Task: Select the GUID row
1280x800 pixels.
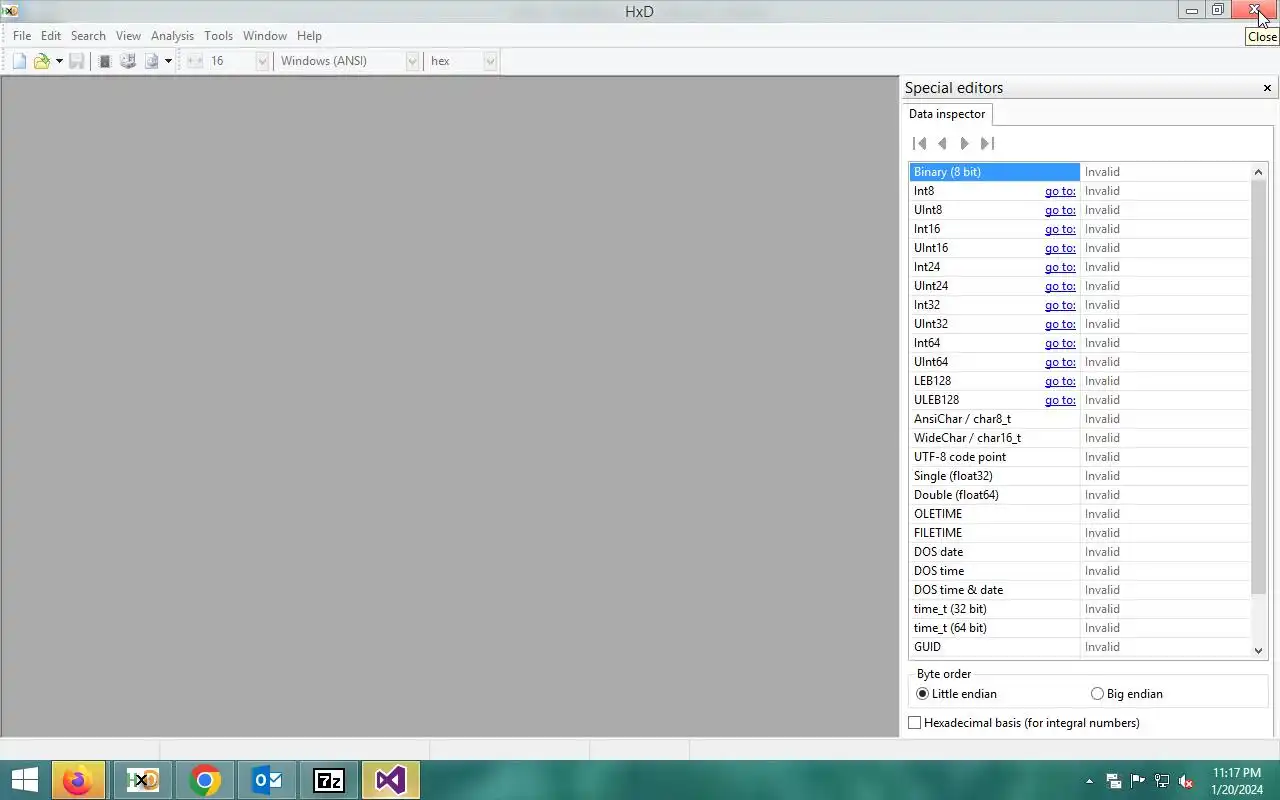Action: (x=1080, y=647)
